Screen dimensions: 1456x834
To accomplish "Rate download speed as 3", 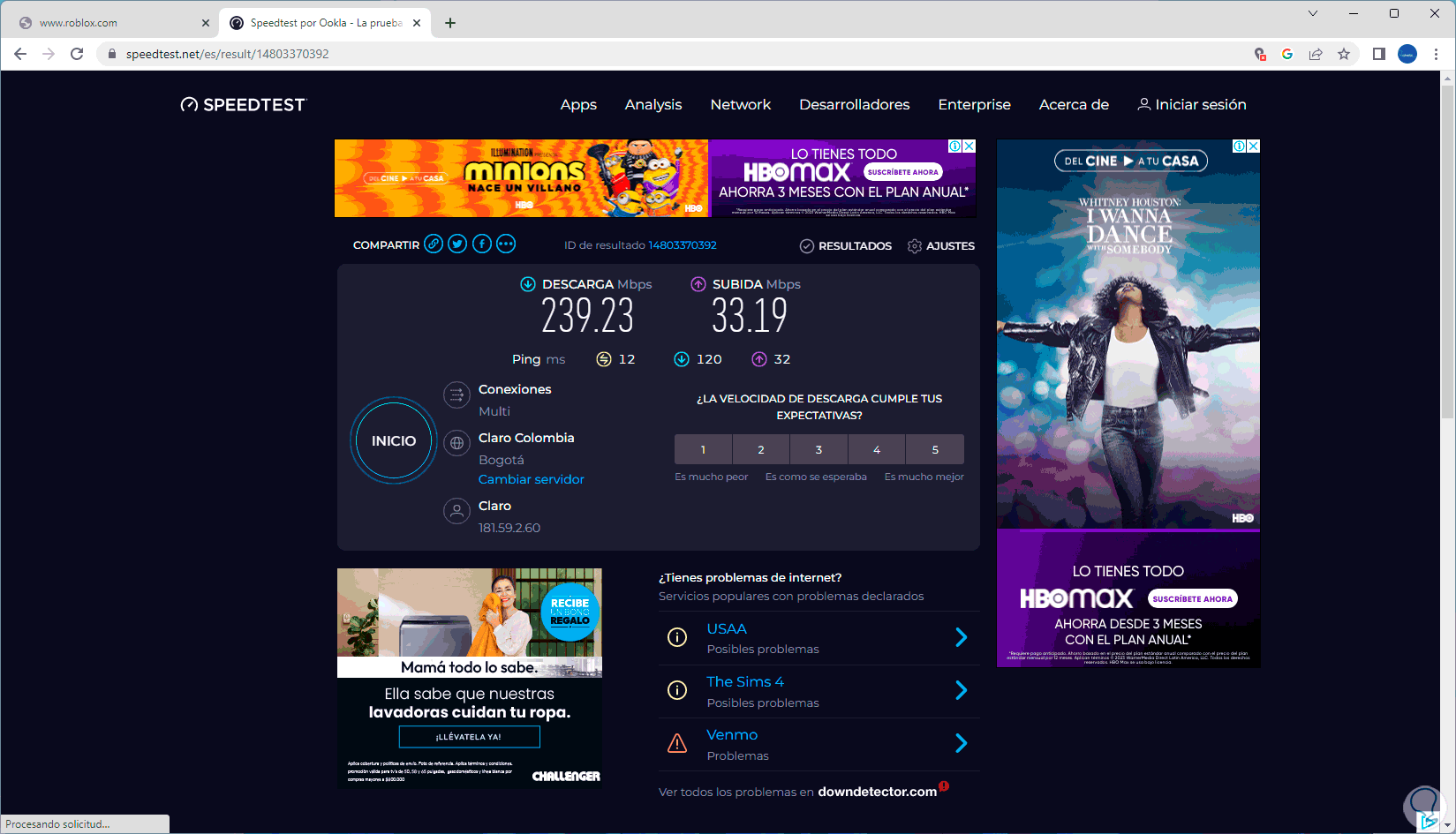I will coord(819,449).
